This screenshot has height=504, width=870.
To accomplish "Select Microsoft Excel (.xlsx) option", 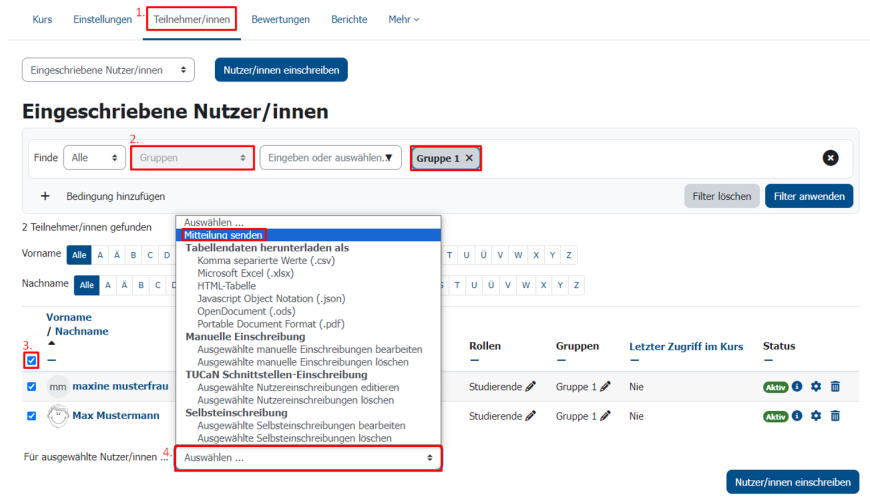I will (x=245, y=273).
